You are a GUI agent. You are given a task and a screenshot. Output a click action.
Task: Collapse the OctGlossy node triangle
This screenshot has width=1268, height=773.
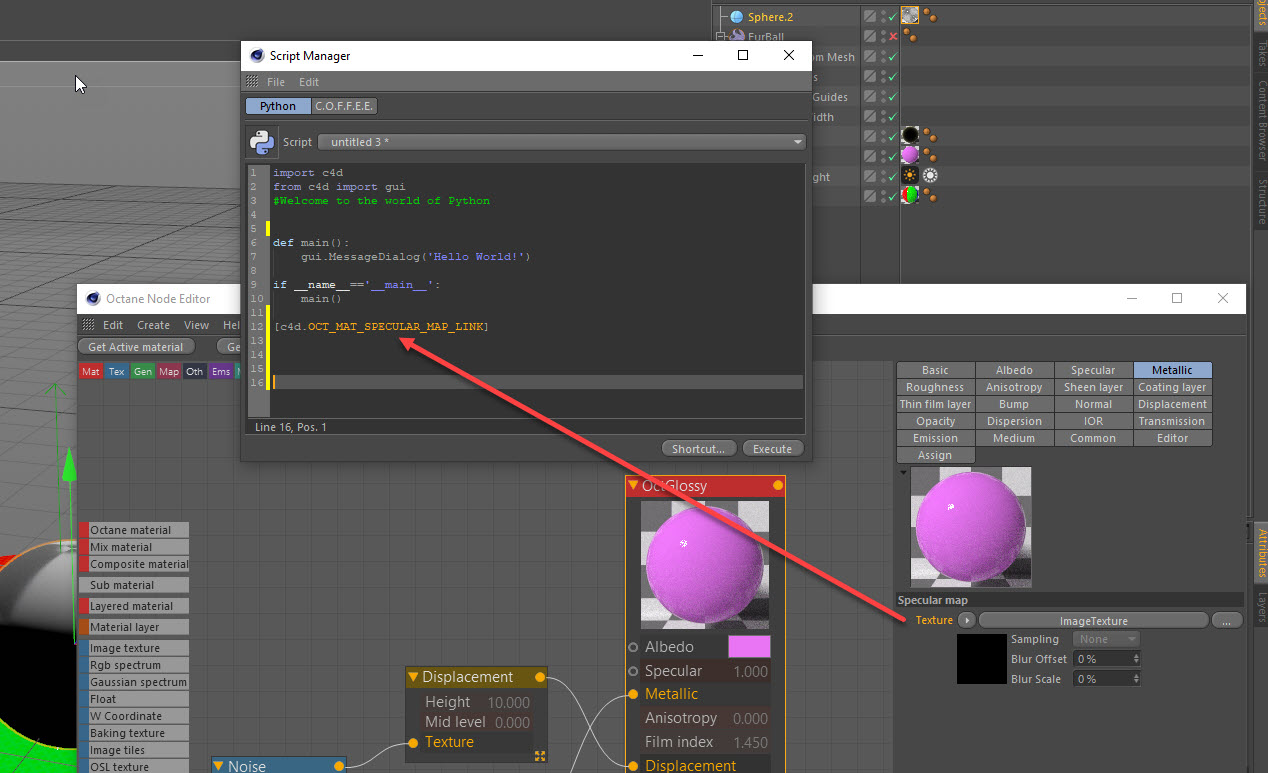633,486
